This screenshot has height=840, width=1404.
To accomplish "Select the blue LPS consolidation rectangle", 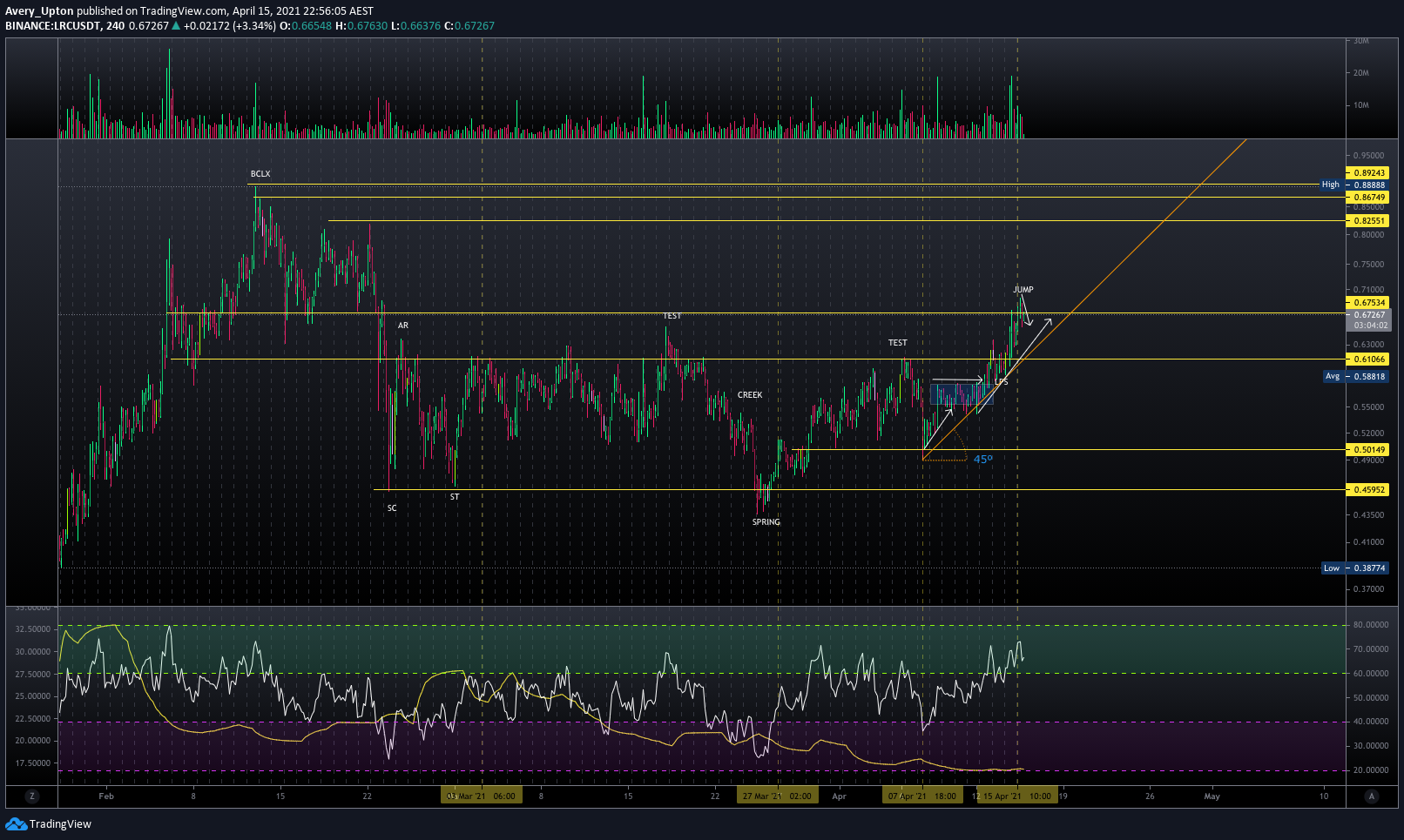I will click(x=962, y=394).
